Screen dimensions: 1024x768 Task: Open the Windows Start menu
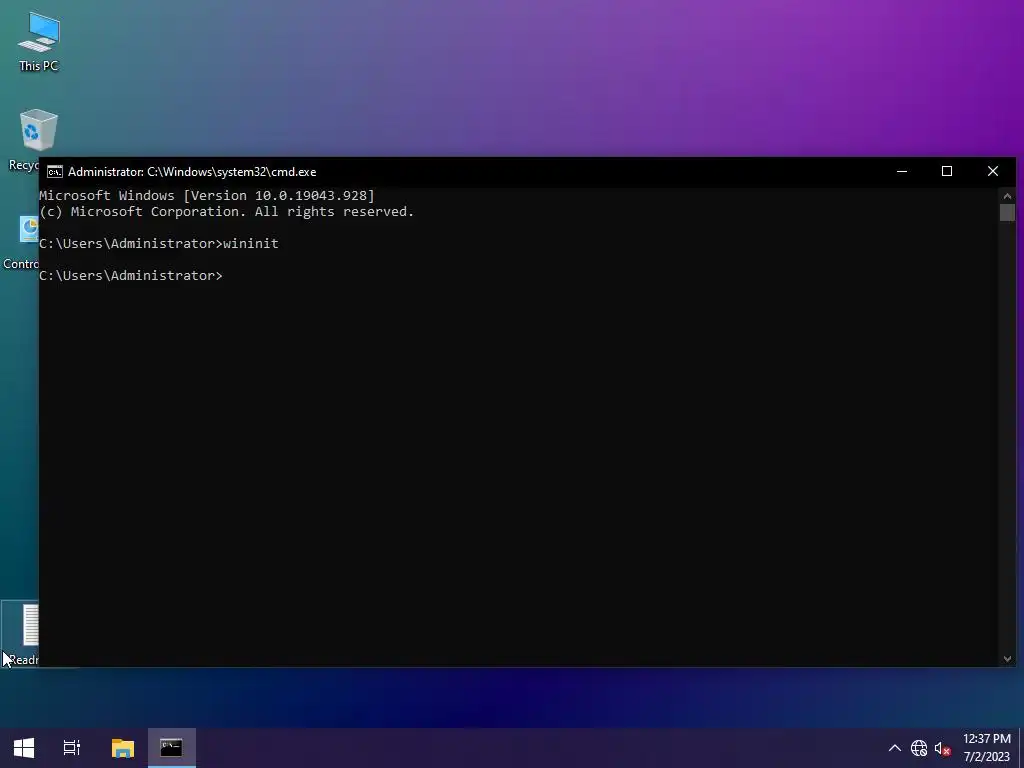(24, 747)
